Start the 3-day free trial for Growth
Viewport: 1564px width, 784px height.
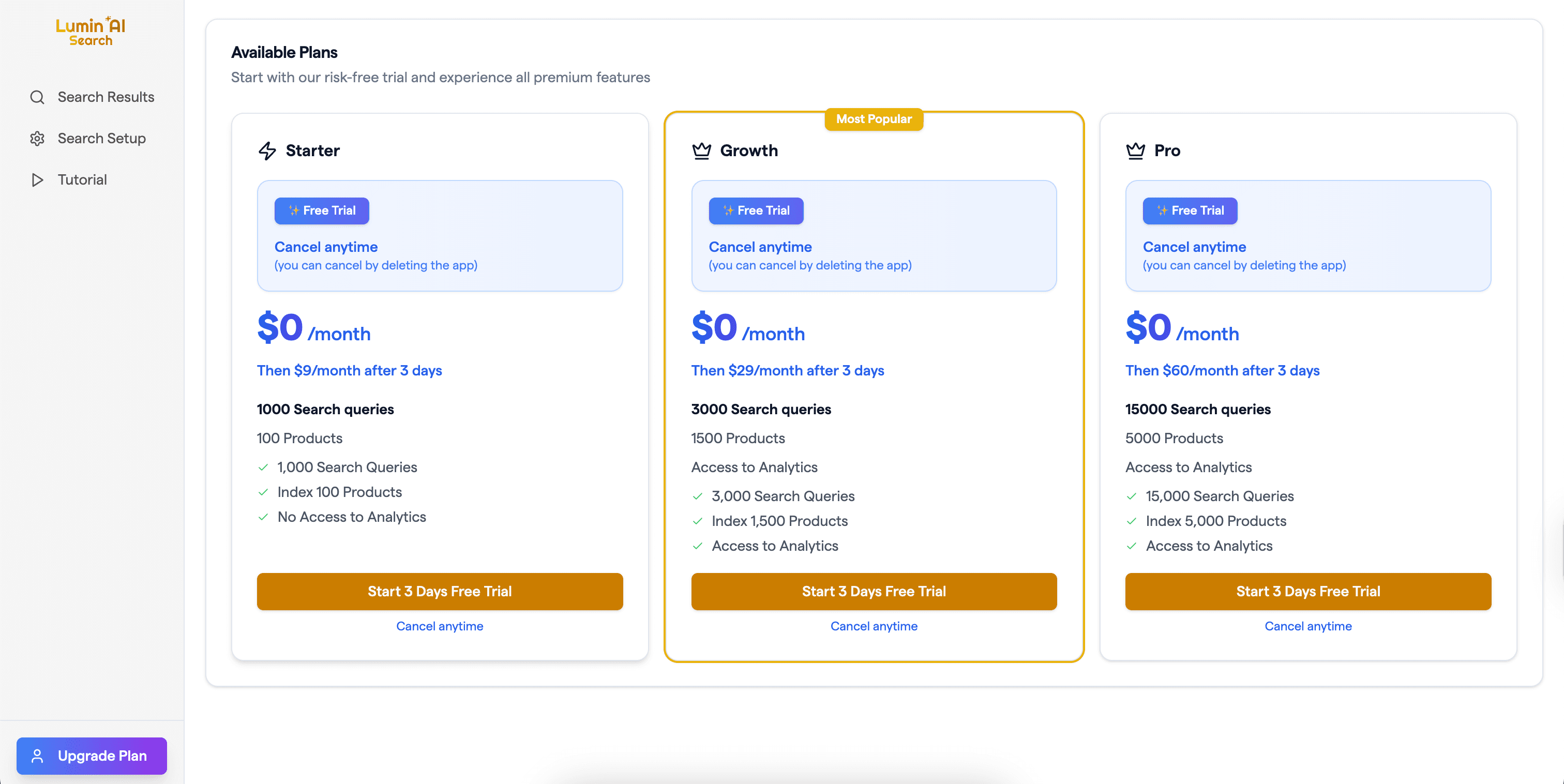click(874, 591)
